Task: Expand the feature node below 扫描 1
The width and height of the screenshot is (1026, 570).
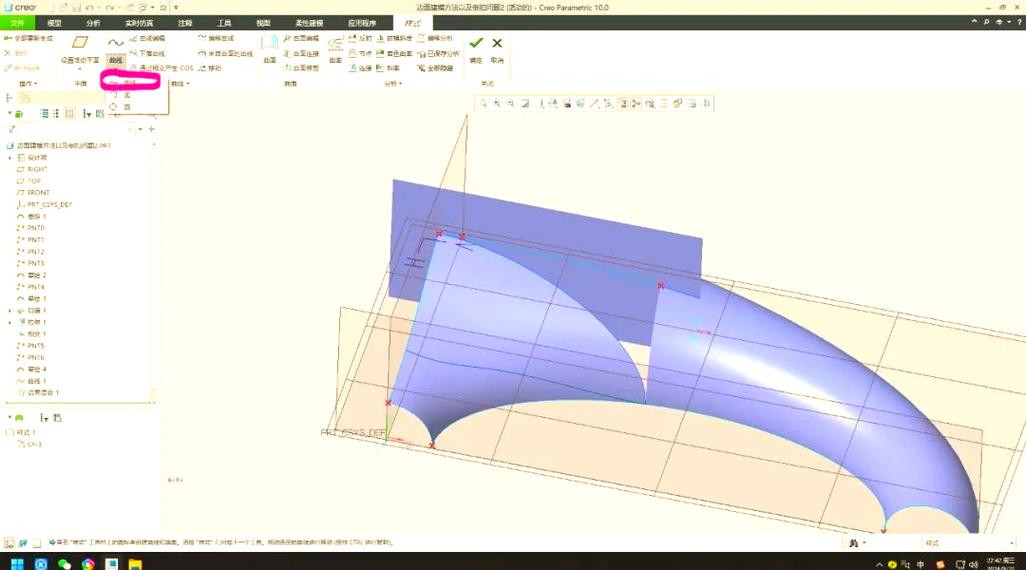Action: pos(10,322)
